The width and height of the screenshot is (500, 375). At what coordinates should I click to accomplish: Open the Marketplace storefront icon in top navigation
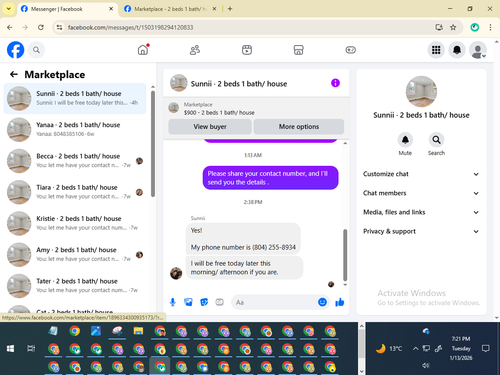(298, 50)
